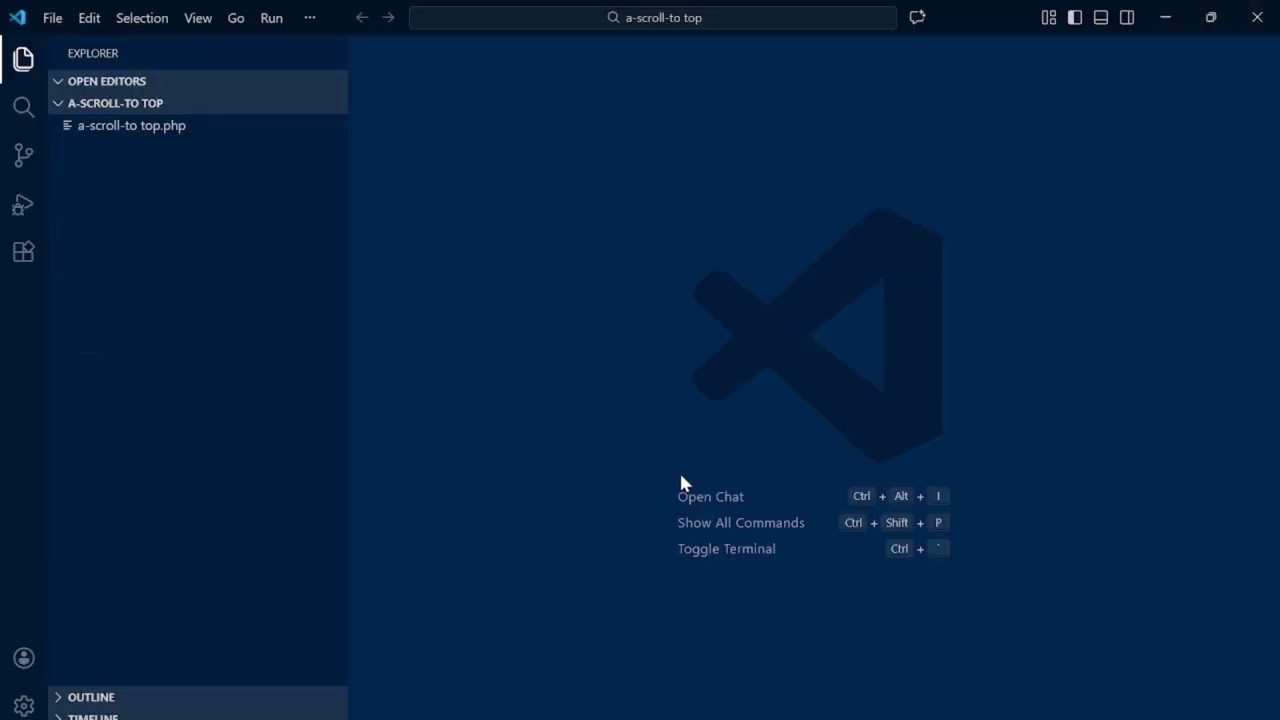
Task: Click the Show All Commands hint
Action: (741, 522)
